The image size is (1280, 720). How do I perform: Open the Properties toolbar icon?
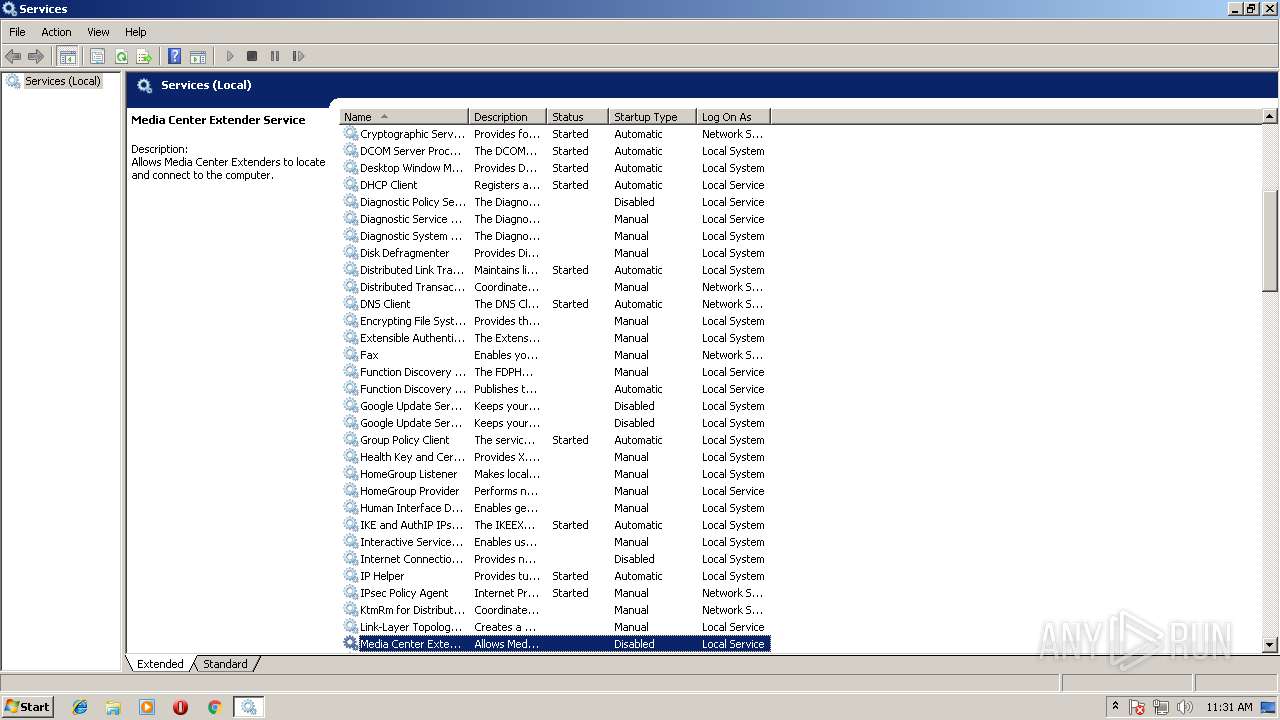click(x=97, y=57)
